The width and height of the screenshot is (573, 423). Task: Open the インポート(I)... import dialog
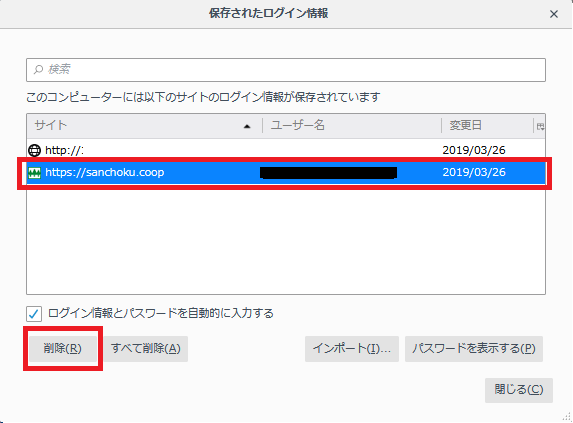tap(352, 348)
